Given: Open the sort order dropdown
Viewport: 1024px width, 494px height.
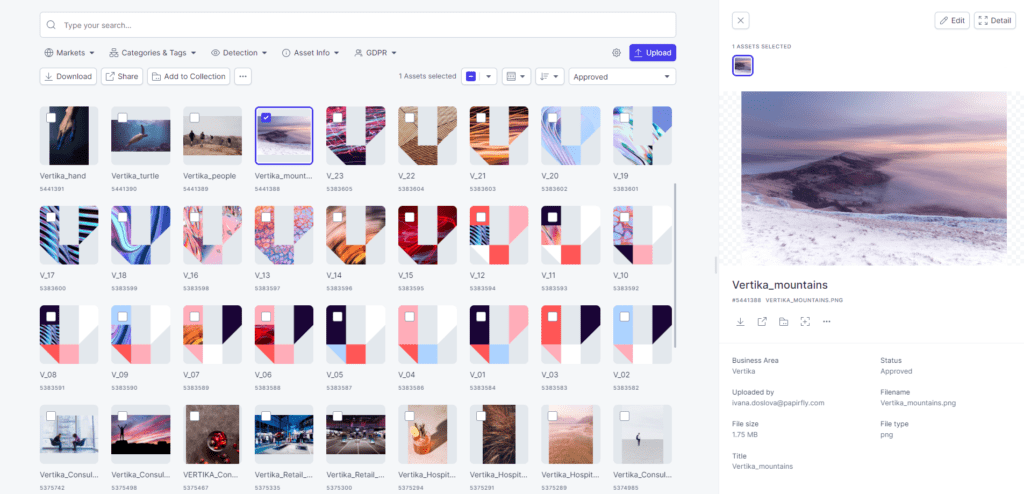Looking at the screenshot, I should tap(550, 76).
